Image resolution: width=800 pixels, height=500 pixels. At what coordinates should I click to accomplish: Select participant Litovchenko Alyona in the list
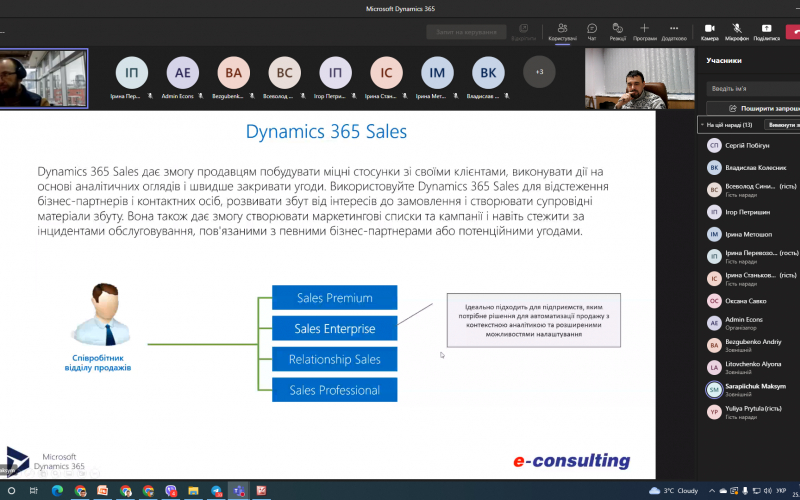point(753,367)
